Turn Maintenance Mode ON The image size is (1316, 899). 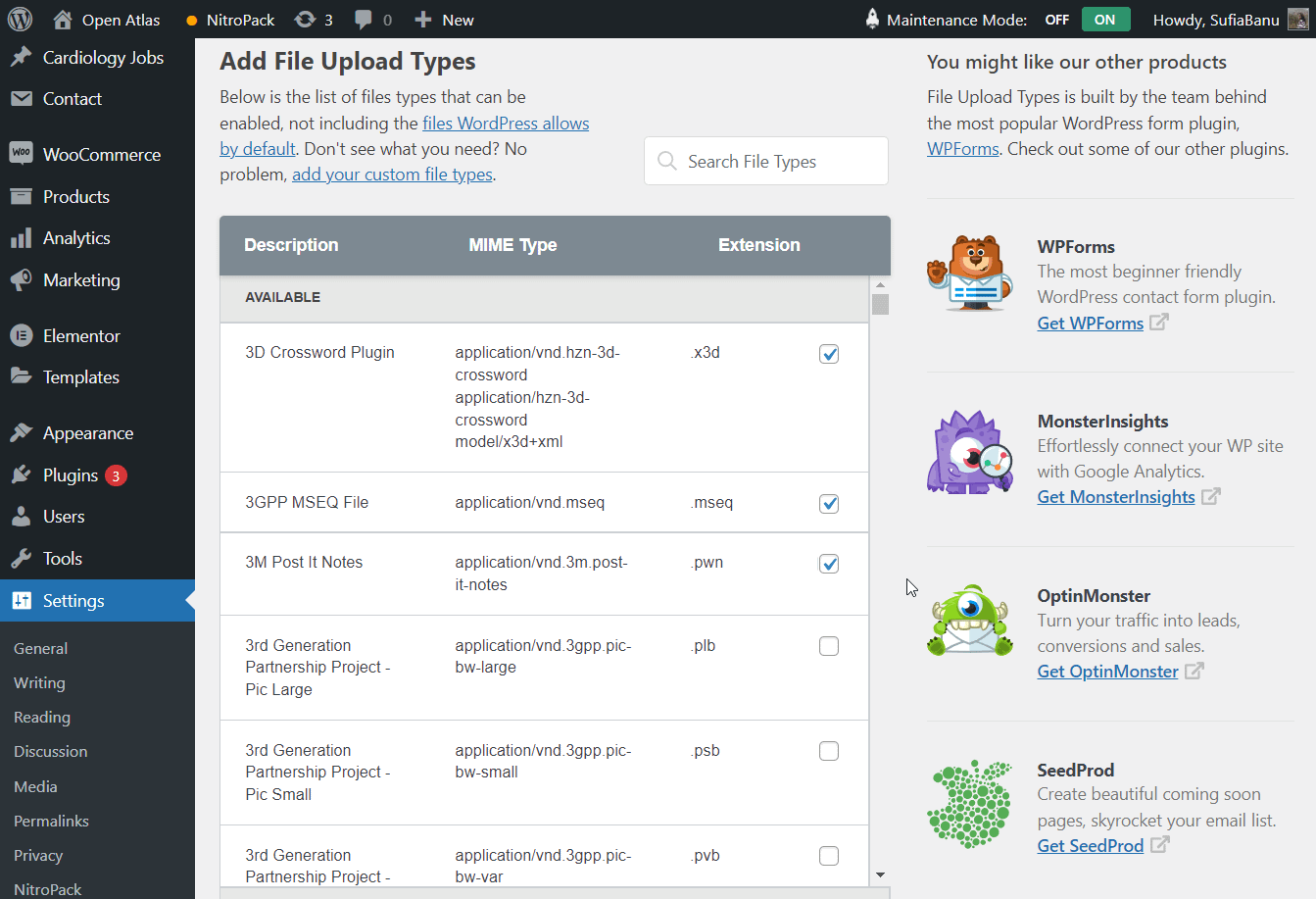tap(1105, 20)
